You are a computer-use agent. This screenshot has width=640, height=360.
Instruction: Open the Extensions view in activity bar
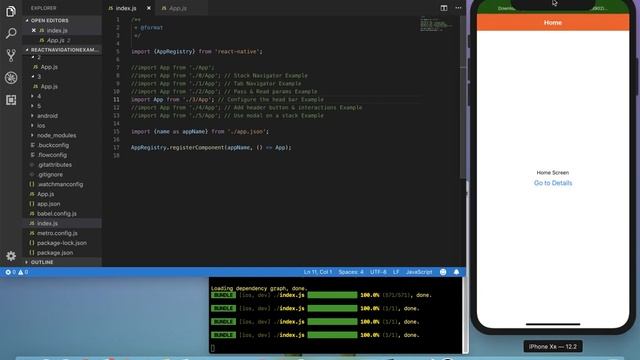point(11,100)
